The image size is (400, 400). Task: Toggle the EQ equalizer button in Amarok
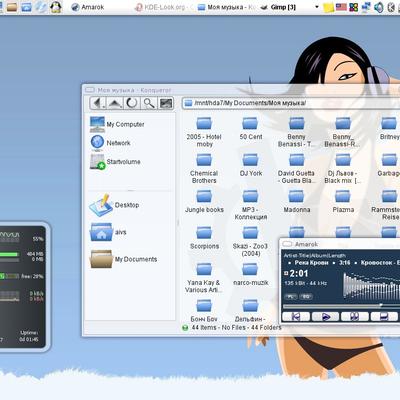point(306,296)
